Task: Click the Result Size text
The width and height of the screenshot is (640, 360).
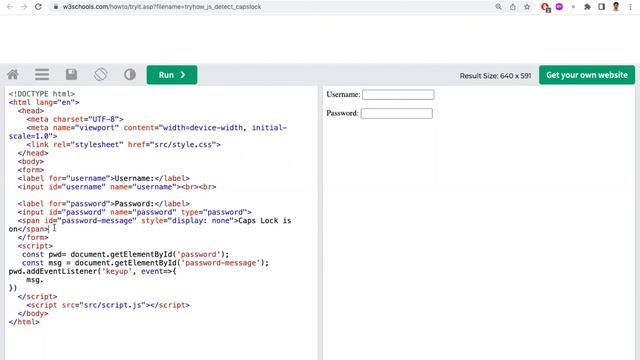Action: (x=496, y=76)
